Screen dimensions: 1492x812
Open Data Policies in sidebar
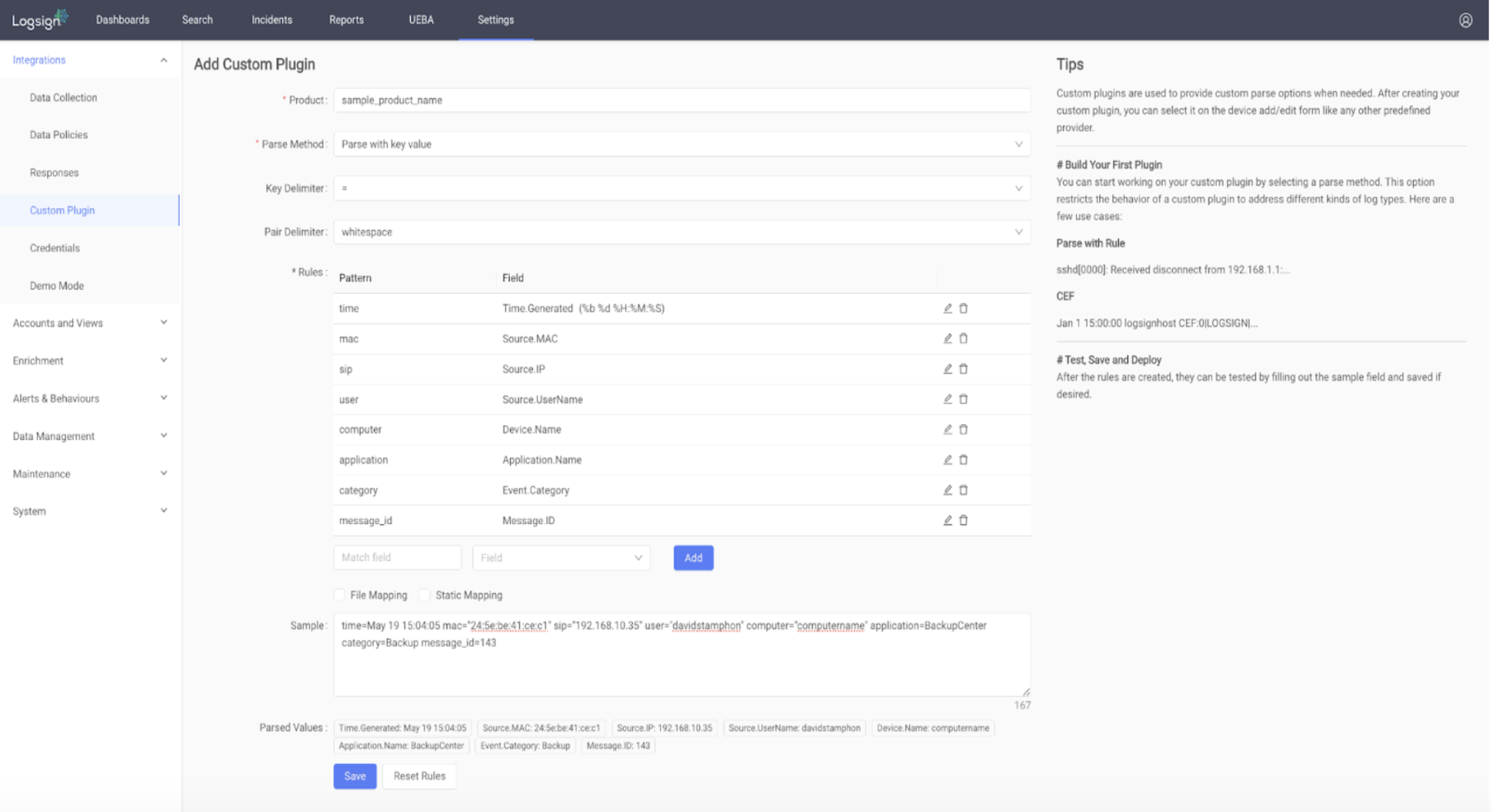point(89,135)
